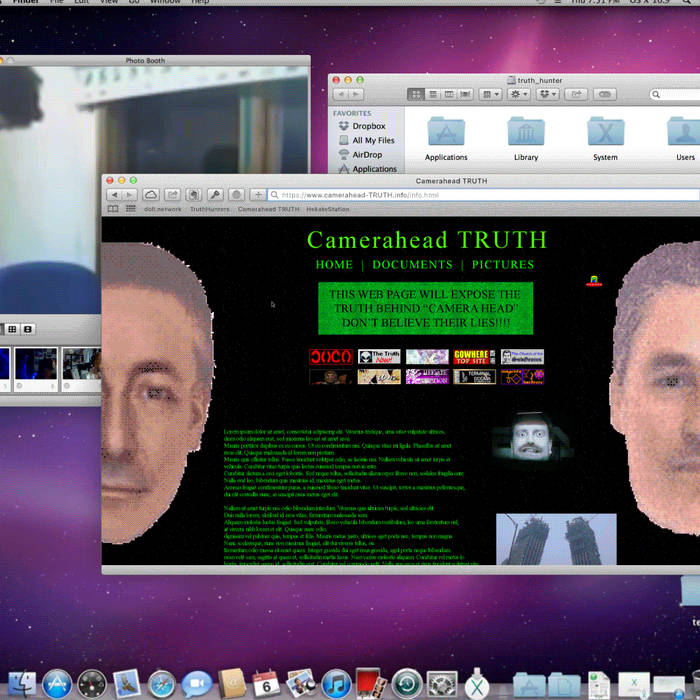Open the Applications folder icon in Finder
The width and height of the screenshot is (700, 700).
[446, 134]
